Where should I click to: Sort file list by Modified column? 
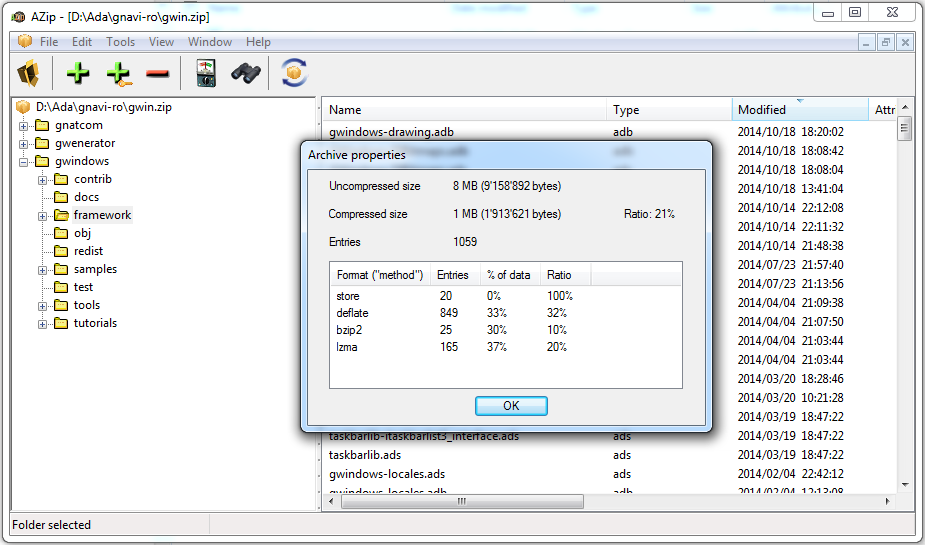click(x=800, y=110)
